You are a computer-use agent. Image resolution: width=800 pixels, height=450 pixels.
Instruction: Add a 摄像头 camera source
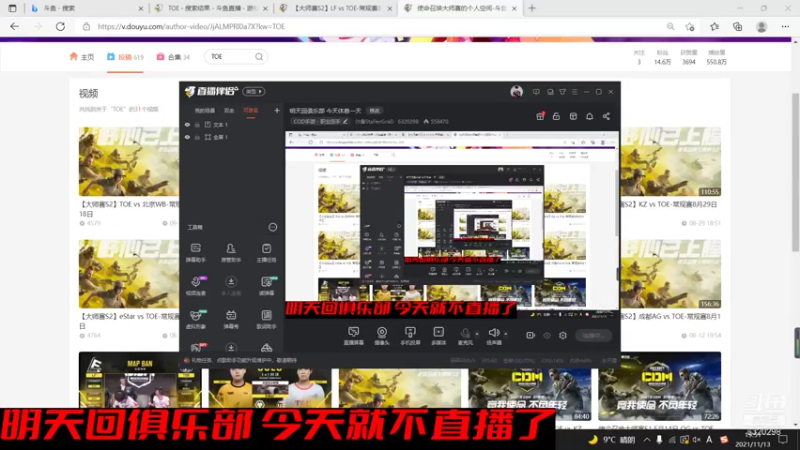click(382, 336)
